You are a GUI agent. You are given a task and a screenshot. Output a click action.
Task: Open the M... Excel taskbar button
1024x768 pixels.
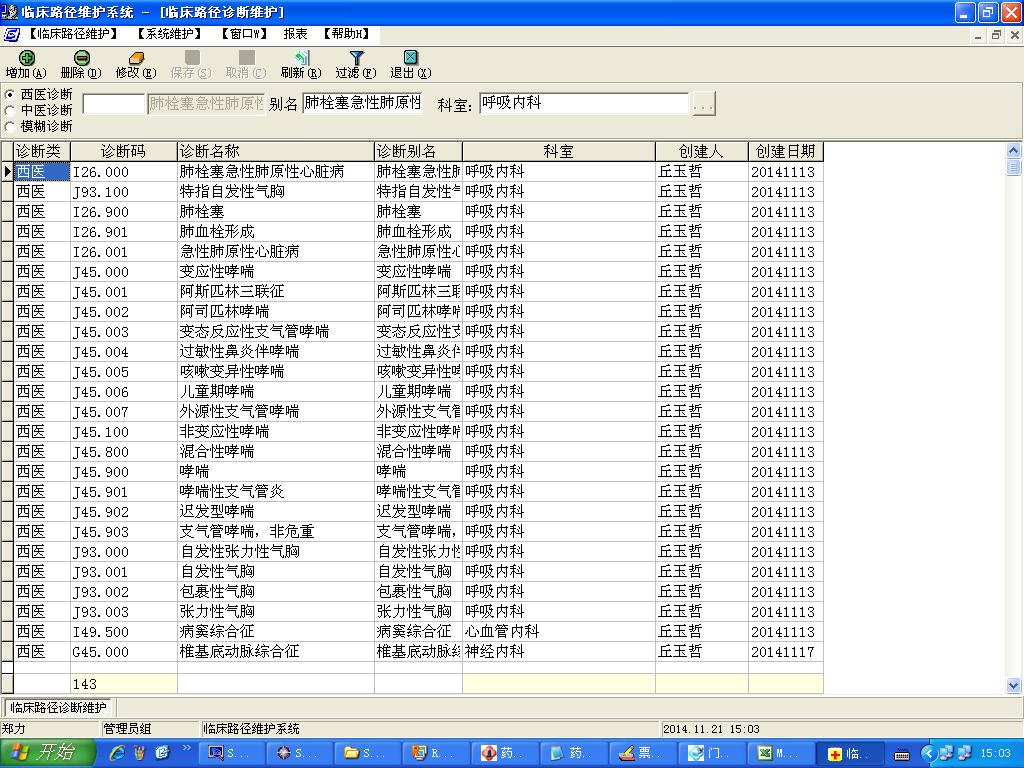(x=780, y=754)
